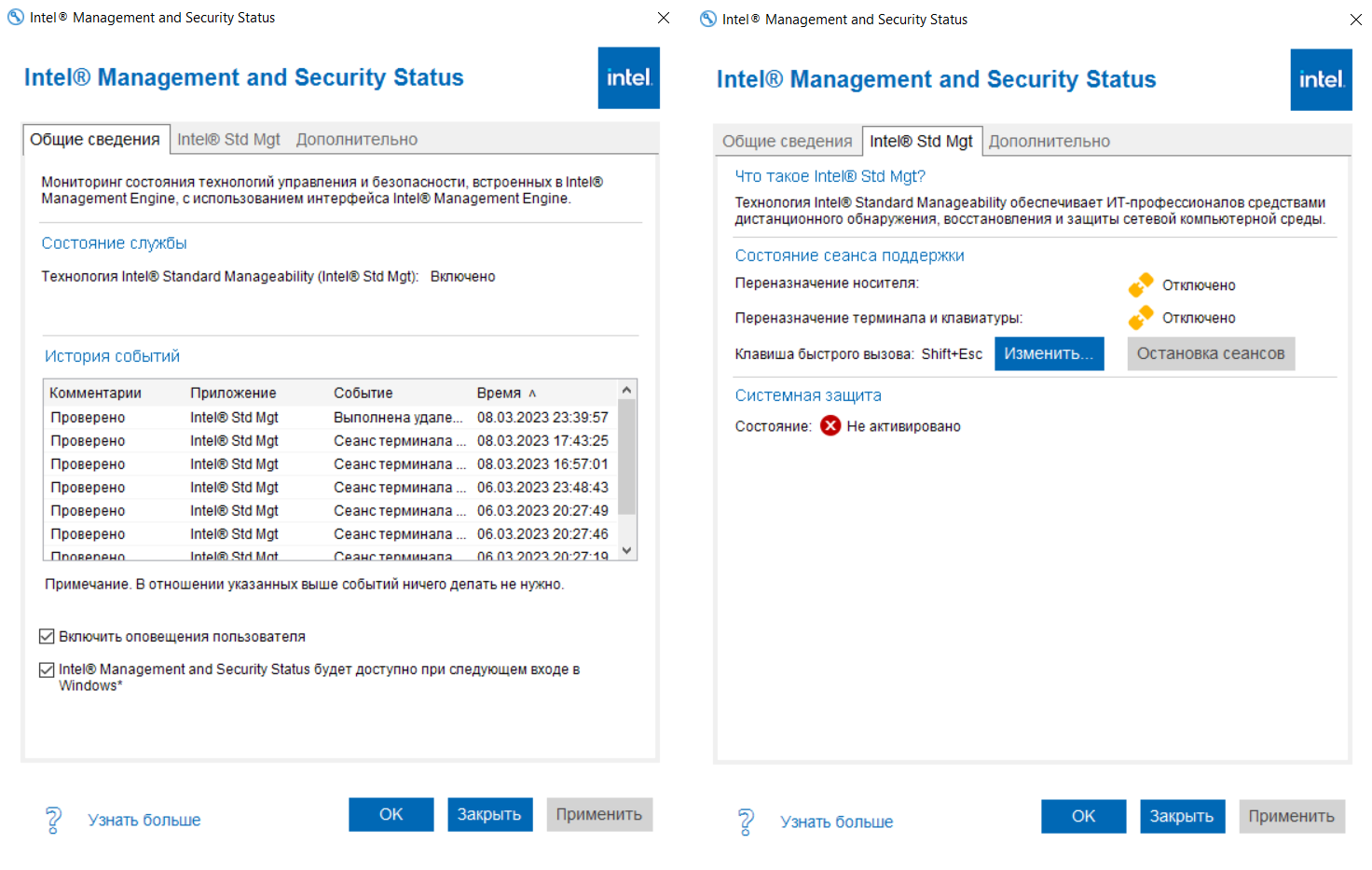
Task: Click the Intel logo in the right window
Action: tap(1321, 79)
